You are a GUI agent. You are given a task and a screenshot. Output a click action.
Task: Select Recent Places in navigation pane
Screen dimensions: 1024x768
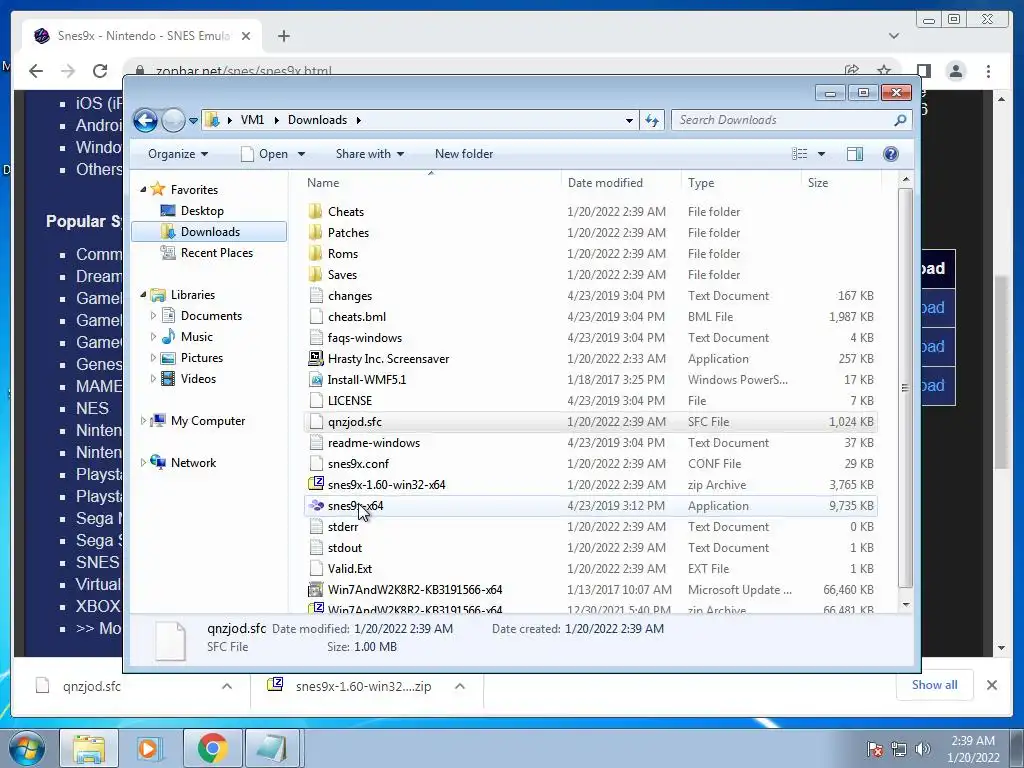217,253
